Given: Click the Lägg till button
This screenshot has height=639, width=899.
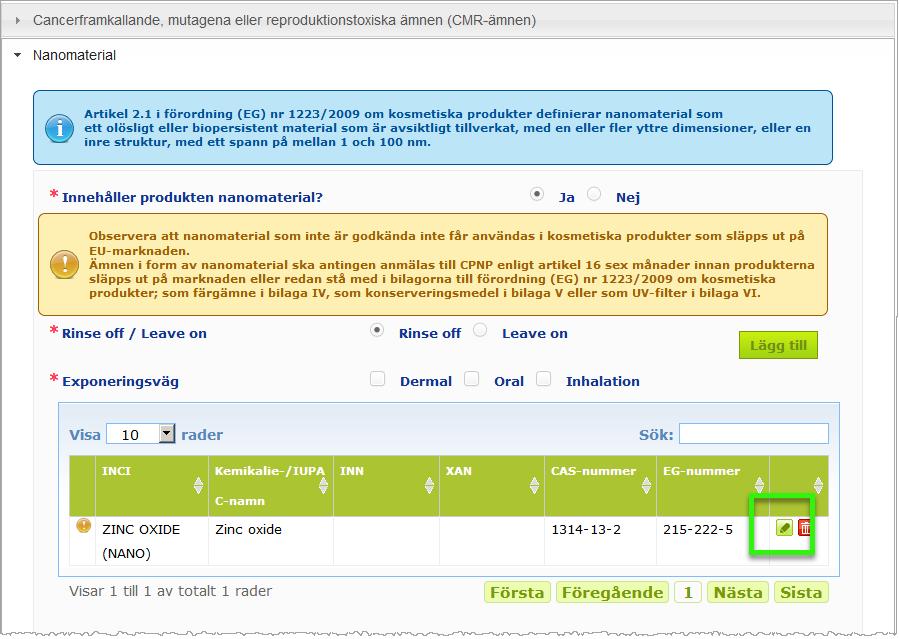Looking at the screenshot, I should click(778, 345).
